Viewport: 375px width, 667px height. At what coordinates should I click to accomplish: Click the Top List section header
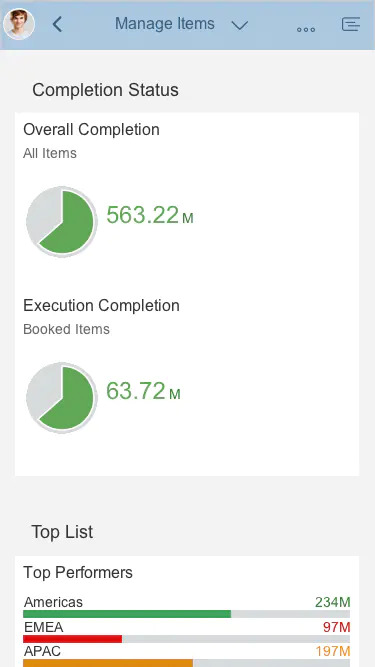click(x=62, y=532)
